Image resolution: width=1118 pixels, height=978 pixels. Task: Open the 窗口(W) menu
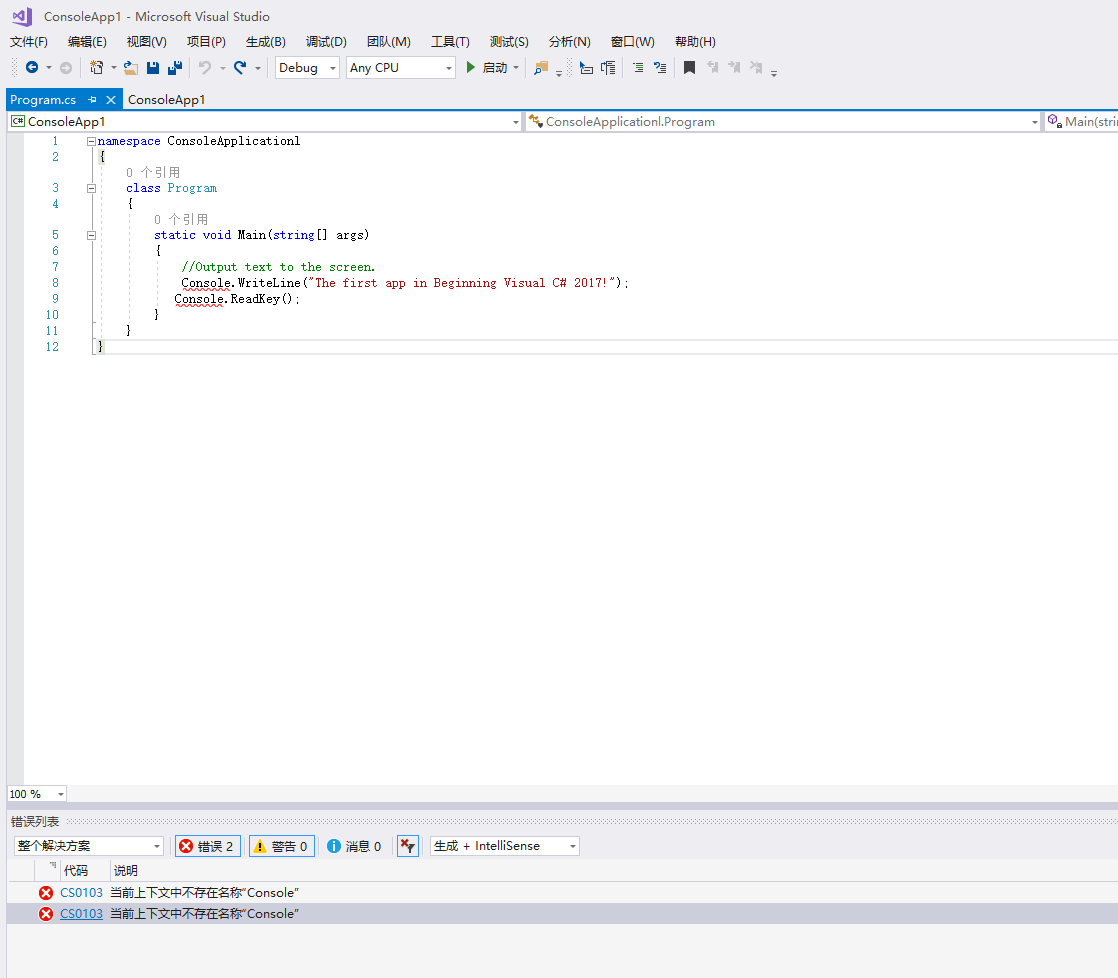[x=632, y=42]
